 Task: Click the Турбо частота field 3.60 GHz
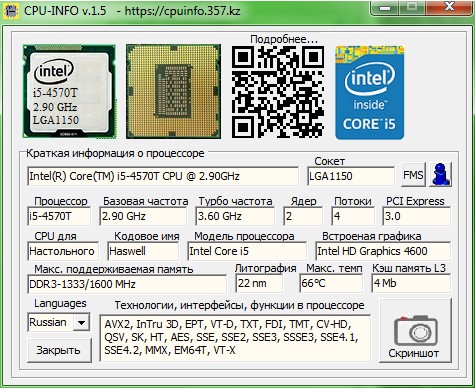tap(235, 216)
